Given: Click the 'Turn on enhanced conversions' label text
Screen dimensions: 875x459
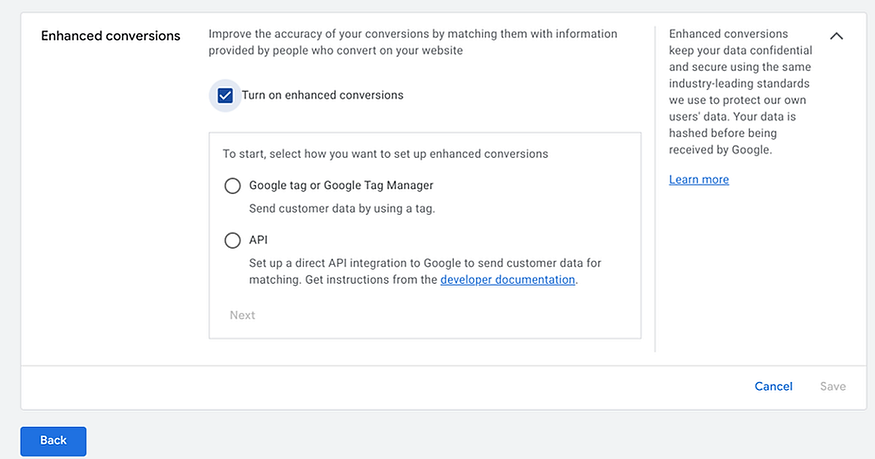Looking at the screenshot, I should 322,96.
